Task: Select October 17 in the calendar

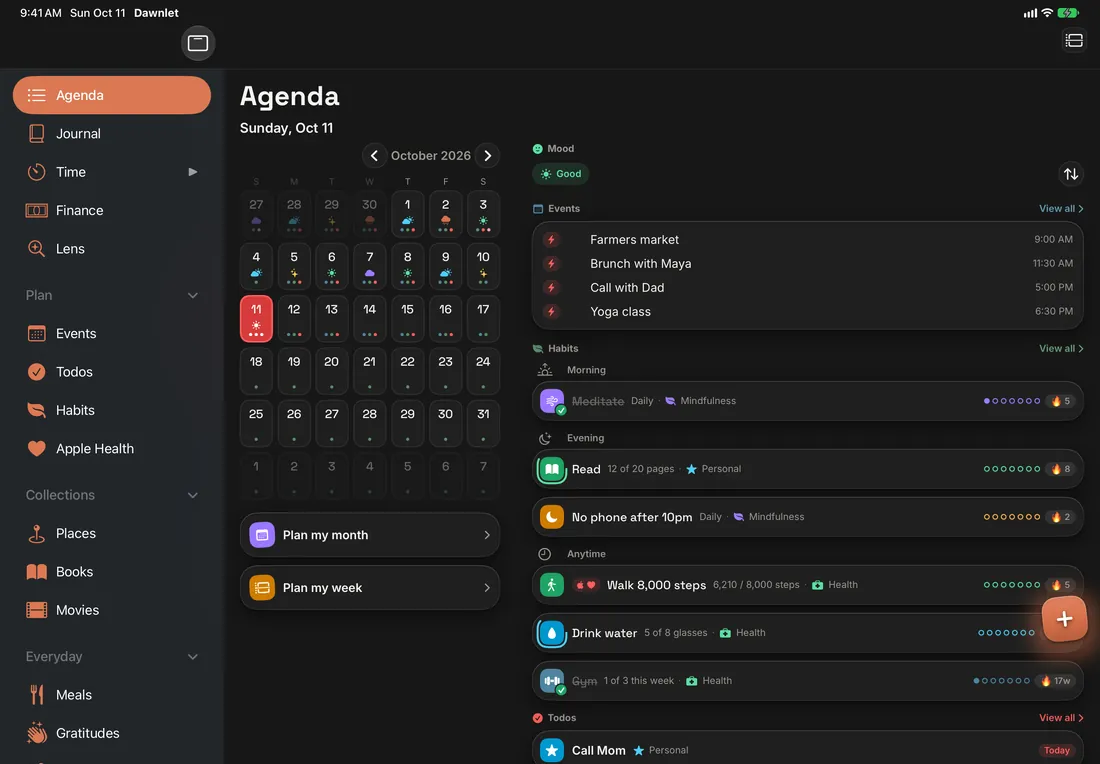Action: click(x=483, y=319)
